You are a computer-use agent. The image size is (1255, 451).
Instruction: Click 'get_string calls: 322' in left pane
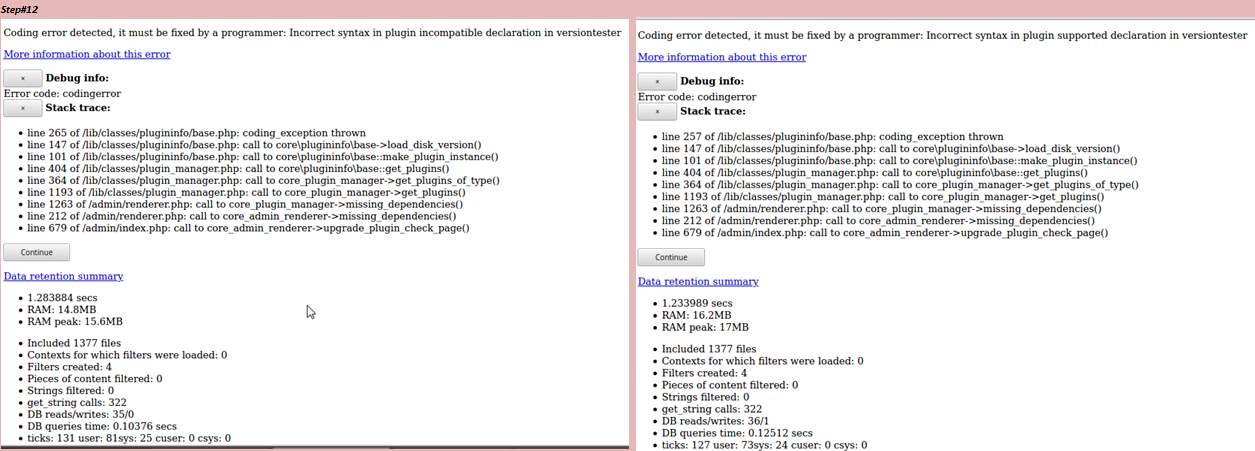point(78,403)
